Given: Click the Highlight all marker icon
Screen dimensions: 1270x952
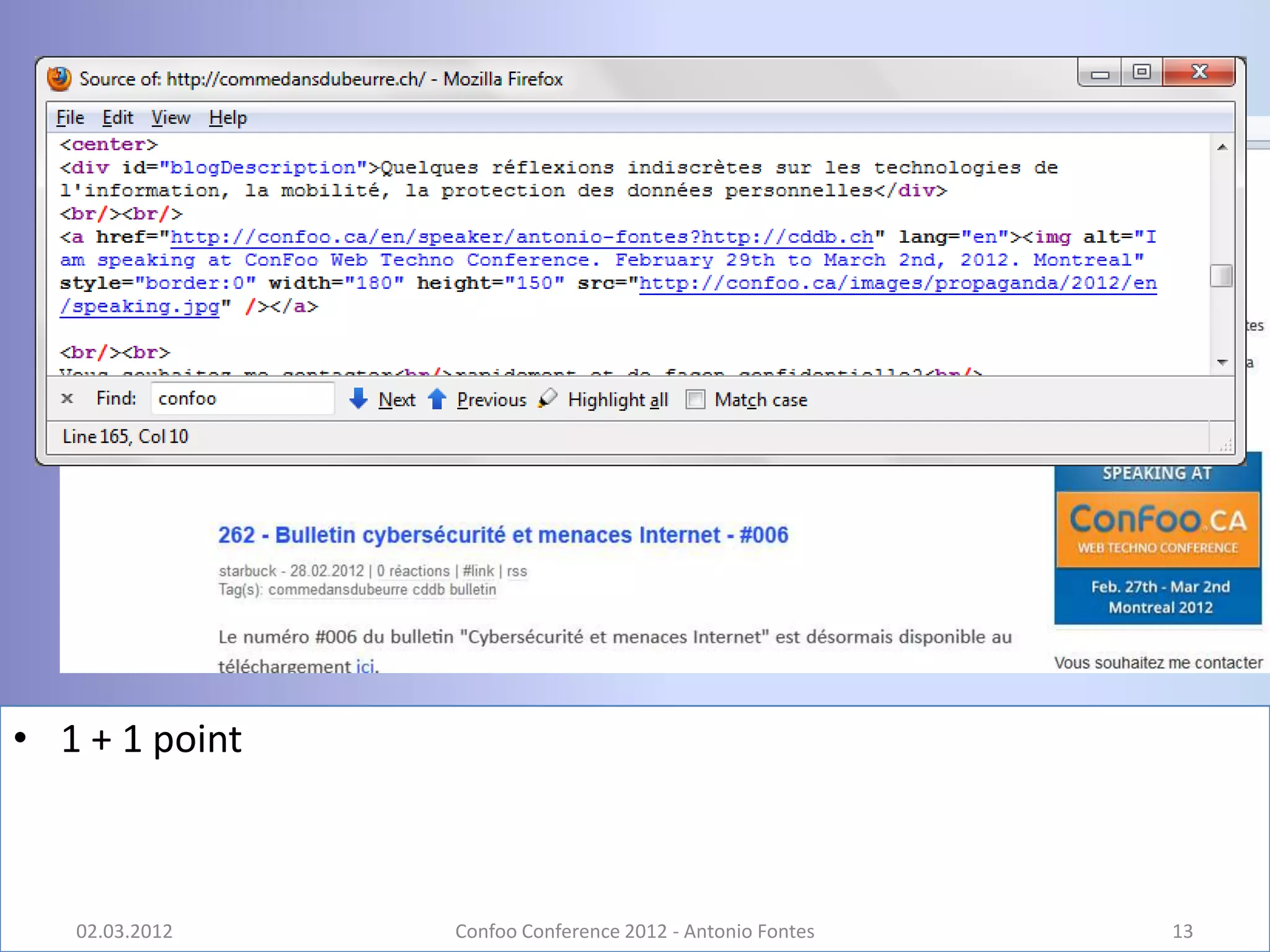Looking at the screenshot, I should (x=548, y=399).
